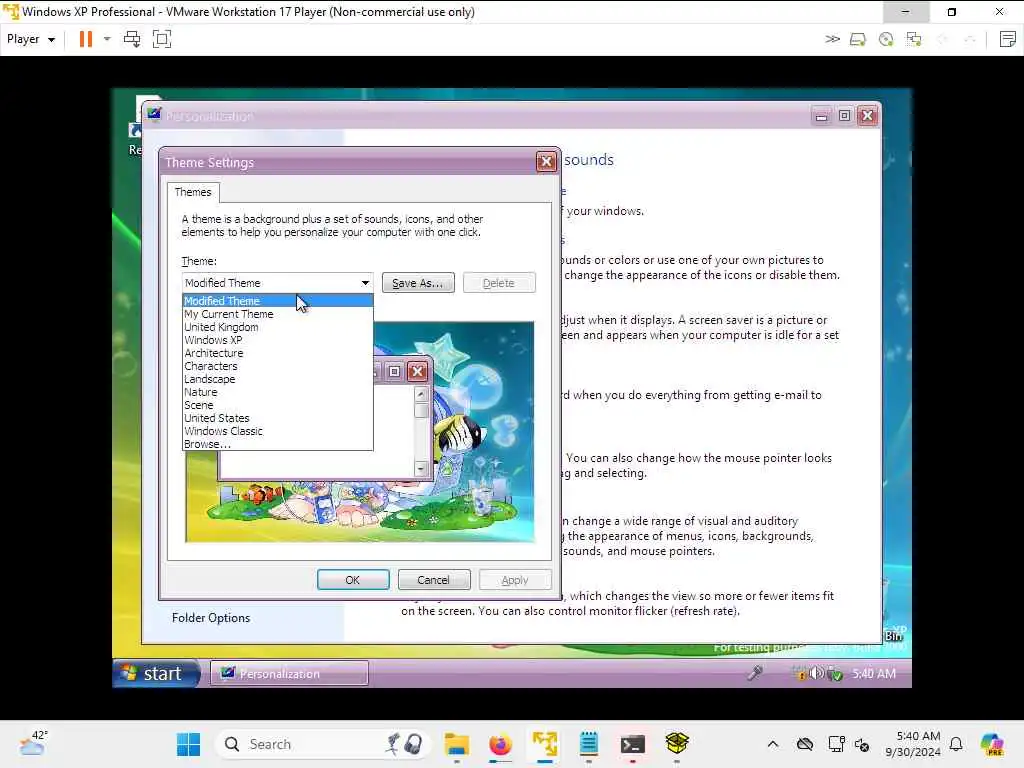Open Folder Options in the Personalization window

tap(211, 618)
